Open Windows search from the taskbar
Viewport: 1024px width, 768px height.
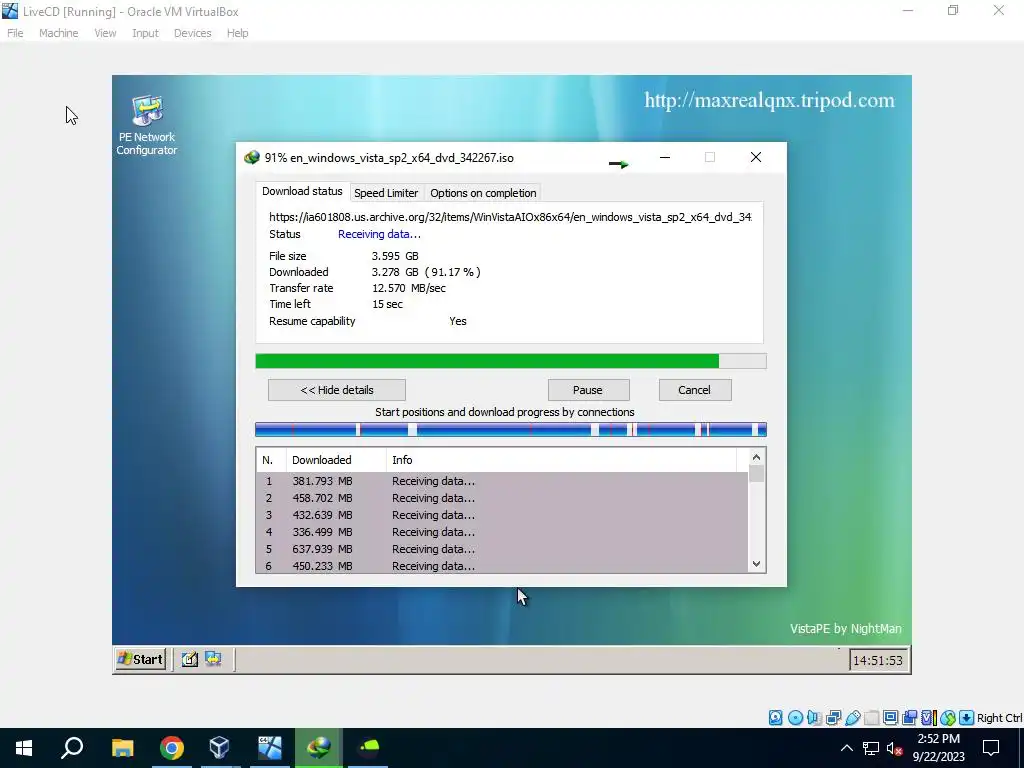point(72,748)
